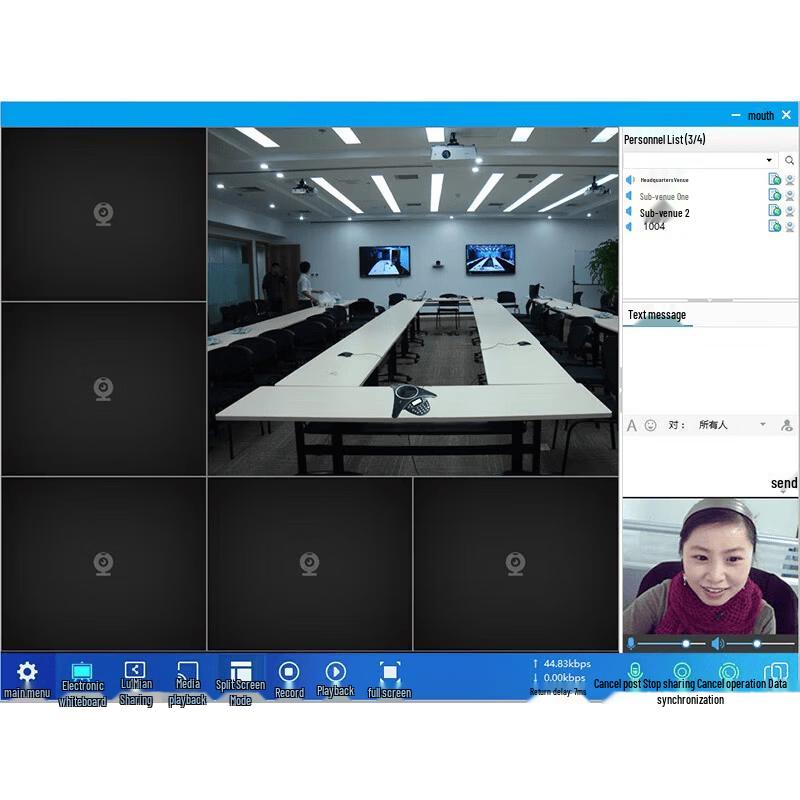The width and height of the screenshot is (800, 800).
Task: Click the Cancel operation icon
Action: click(x=729, y=670)
